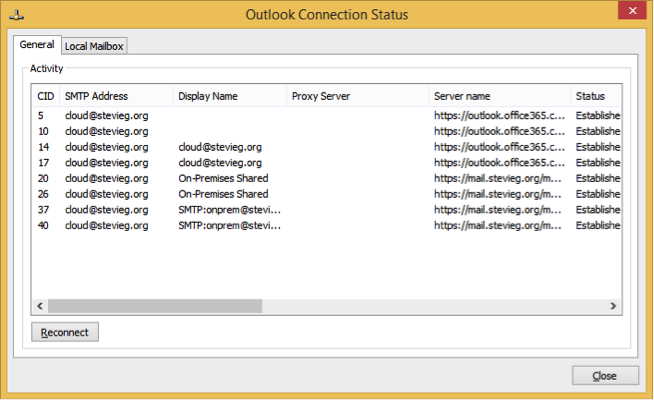Click the left arrow of horizontal scrollbar
The width and height of the screenshot is (654, 400).
[40, 306]
